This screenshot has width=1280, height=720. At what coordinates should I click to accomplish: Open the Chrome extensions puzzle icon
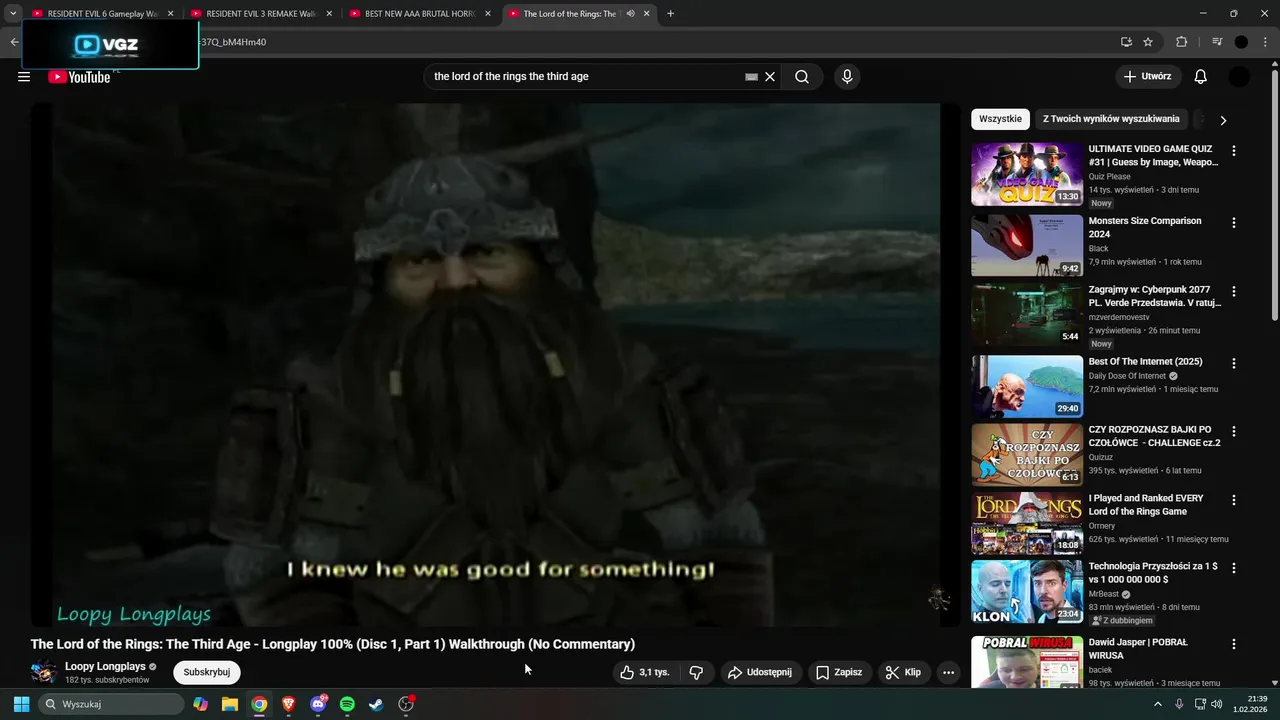1181,42
